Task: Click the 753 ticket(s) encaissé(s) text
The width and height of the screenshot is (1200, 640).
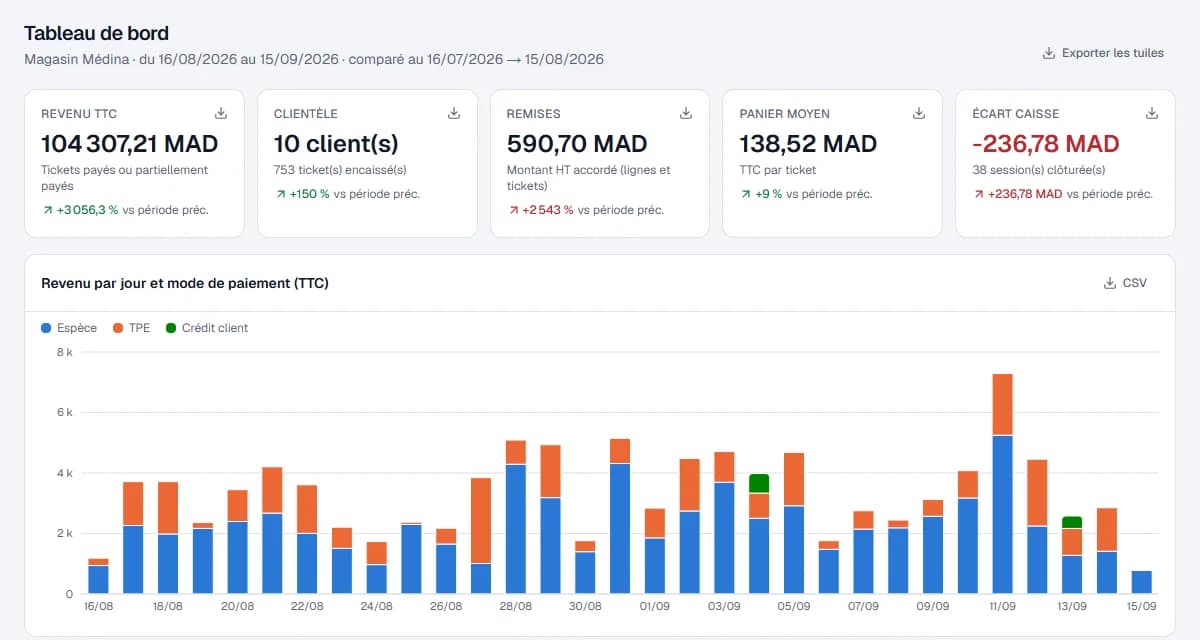Action: pos(340,170)
